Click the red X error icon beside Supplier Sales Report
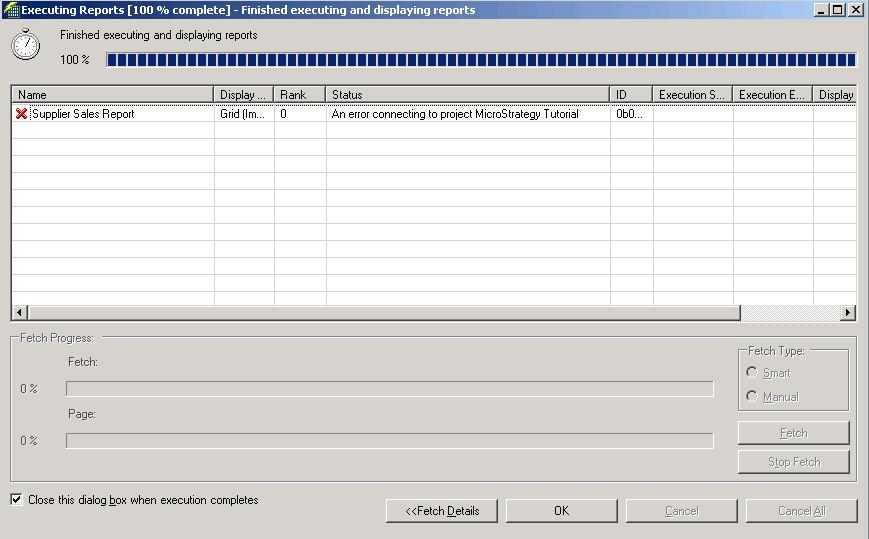 (x=21, y=114)
